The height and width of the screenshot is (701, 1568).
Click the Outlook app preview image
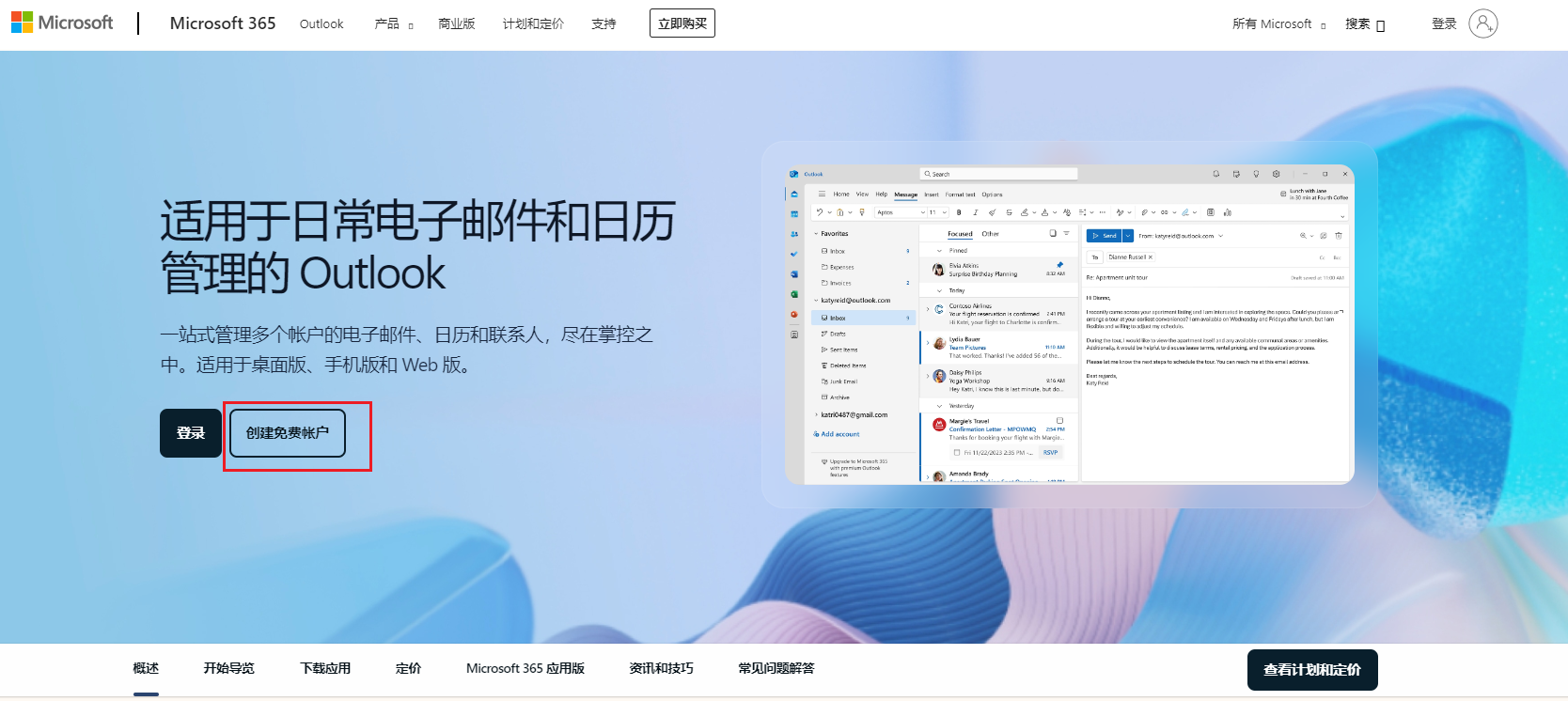pyautogui.click(x=1070, y=324)
